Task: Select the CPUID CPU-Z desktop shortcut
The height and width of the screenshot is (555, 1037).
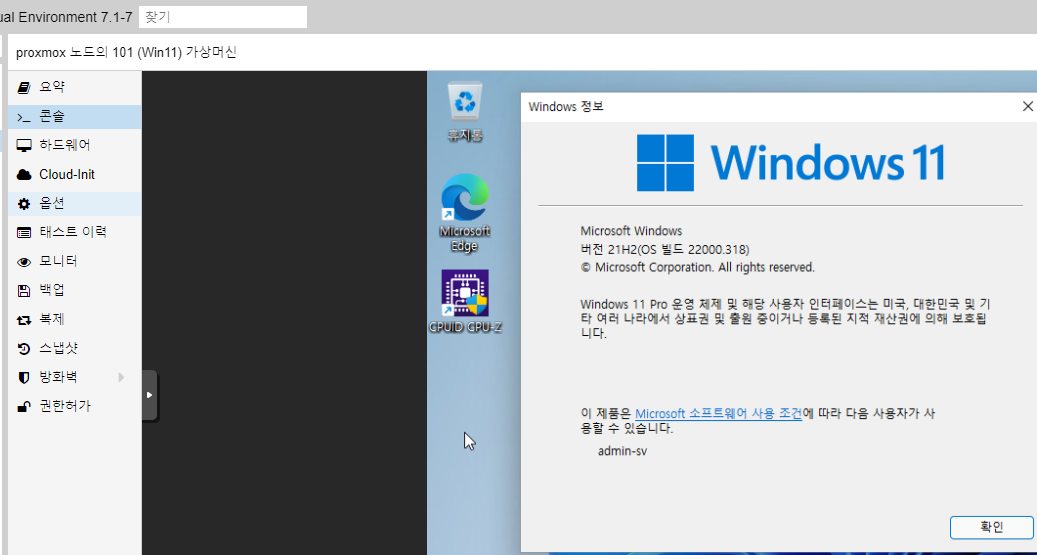Action: (x=465, y=302)
